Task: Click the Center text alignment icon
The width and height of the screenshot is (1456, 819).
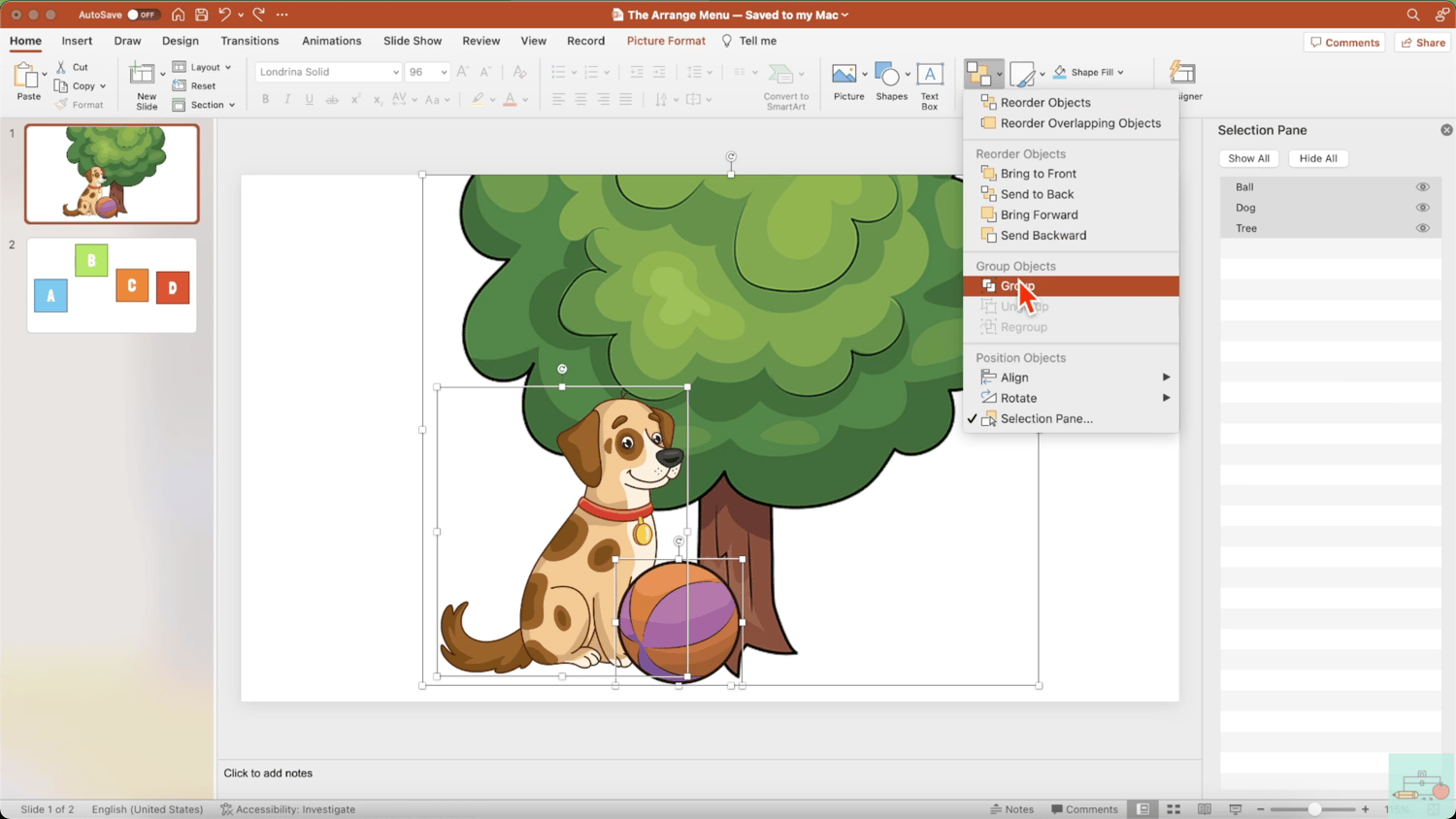Action: tap(580, 99)
